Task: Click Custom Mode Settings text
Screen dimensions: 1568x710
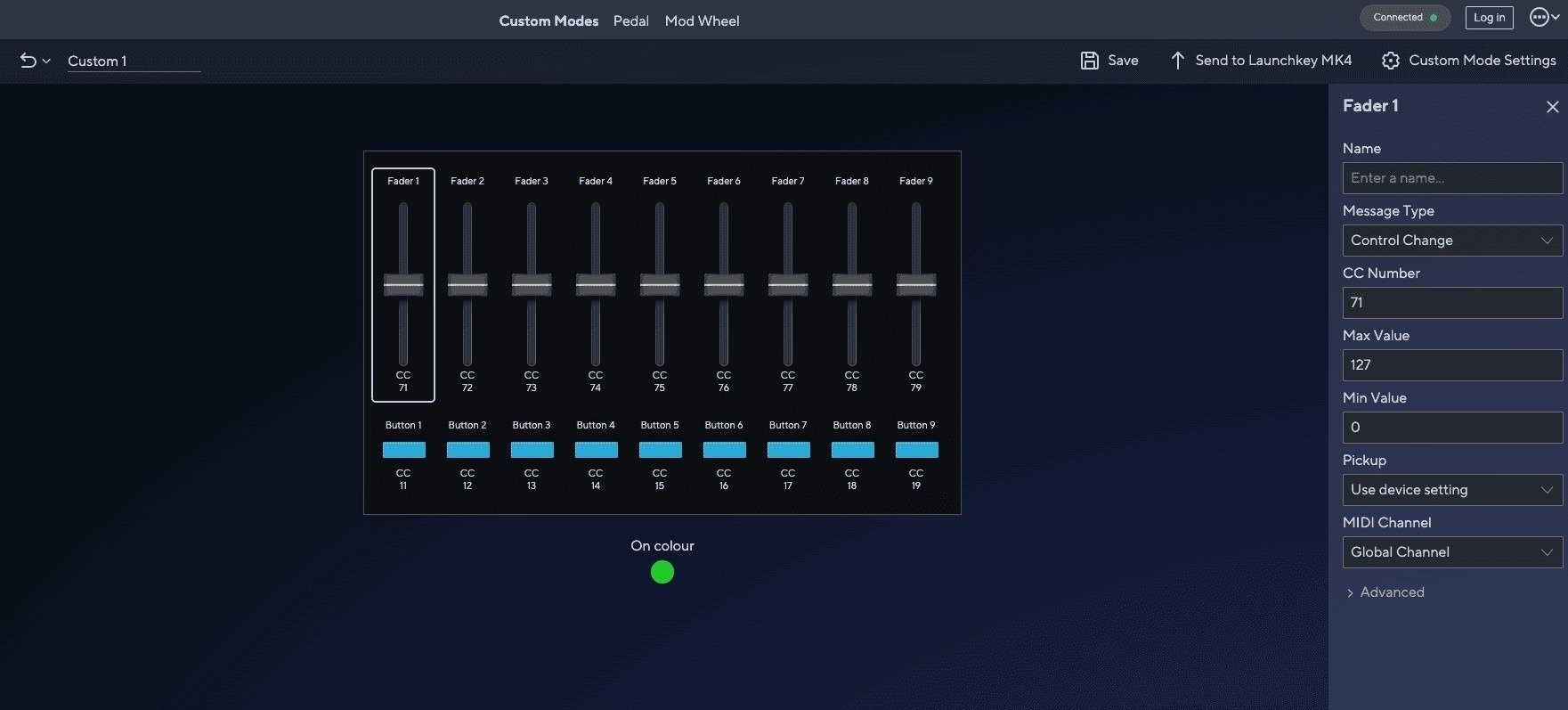Action: (x=1483, y=61)
